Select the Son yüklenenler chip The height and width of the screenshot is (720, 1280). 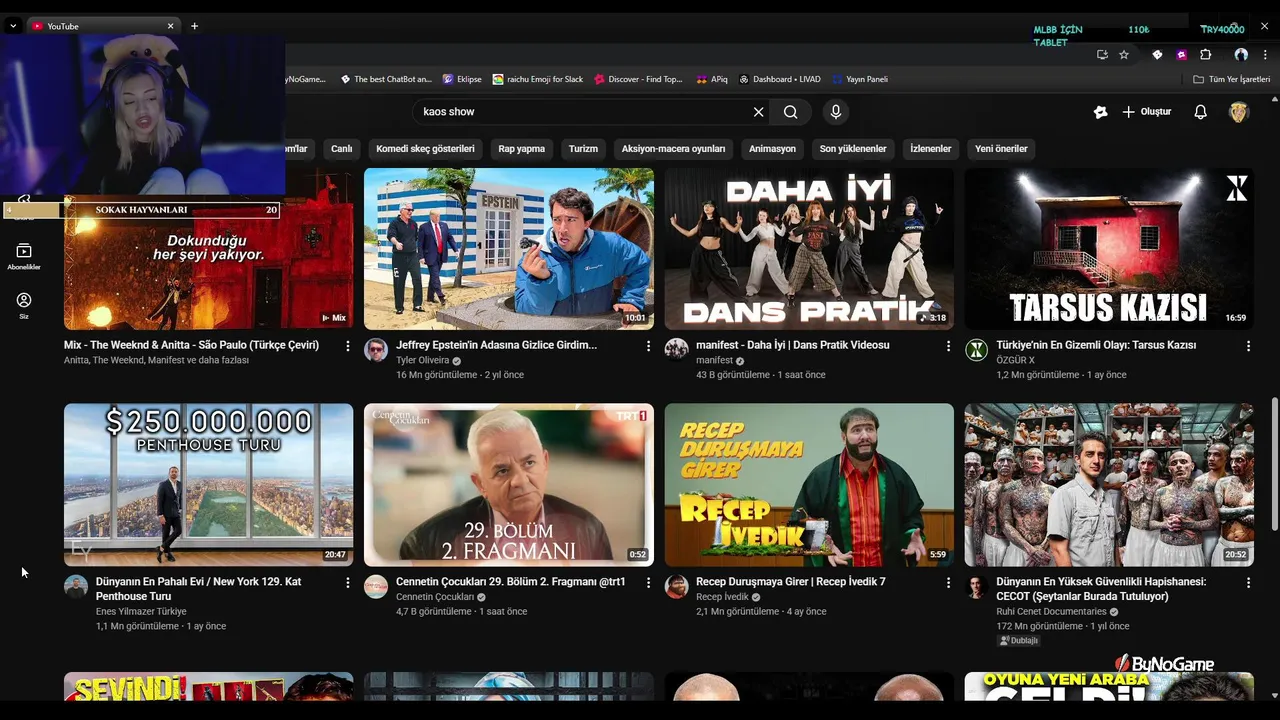point(853,149)
